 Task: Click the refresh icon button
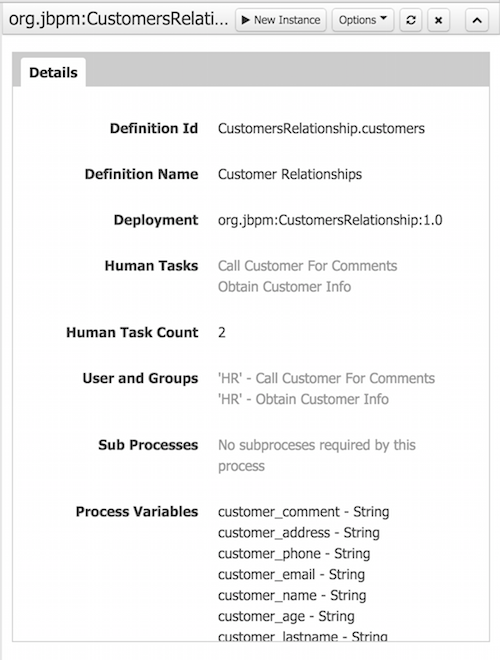pos(411,20)
